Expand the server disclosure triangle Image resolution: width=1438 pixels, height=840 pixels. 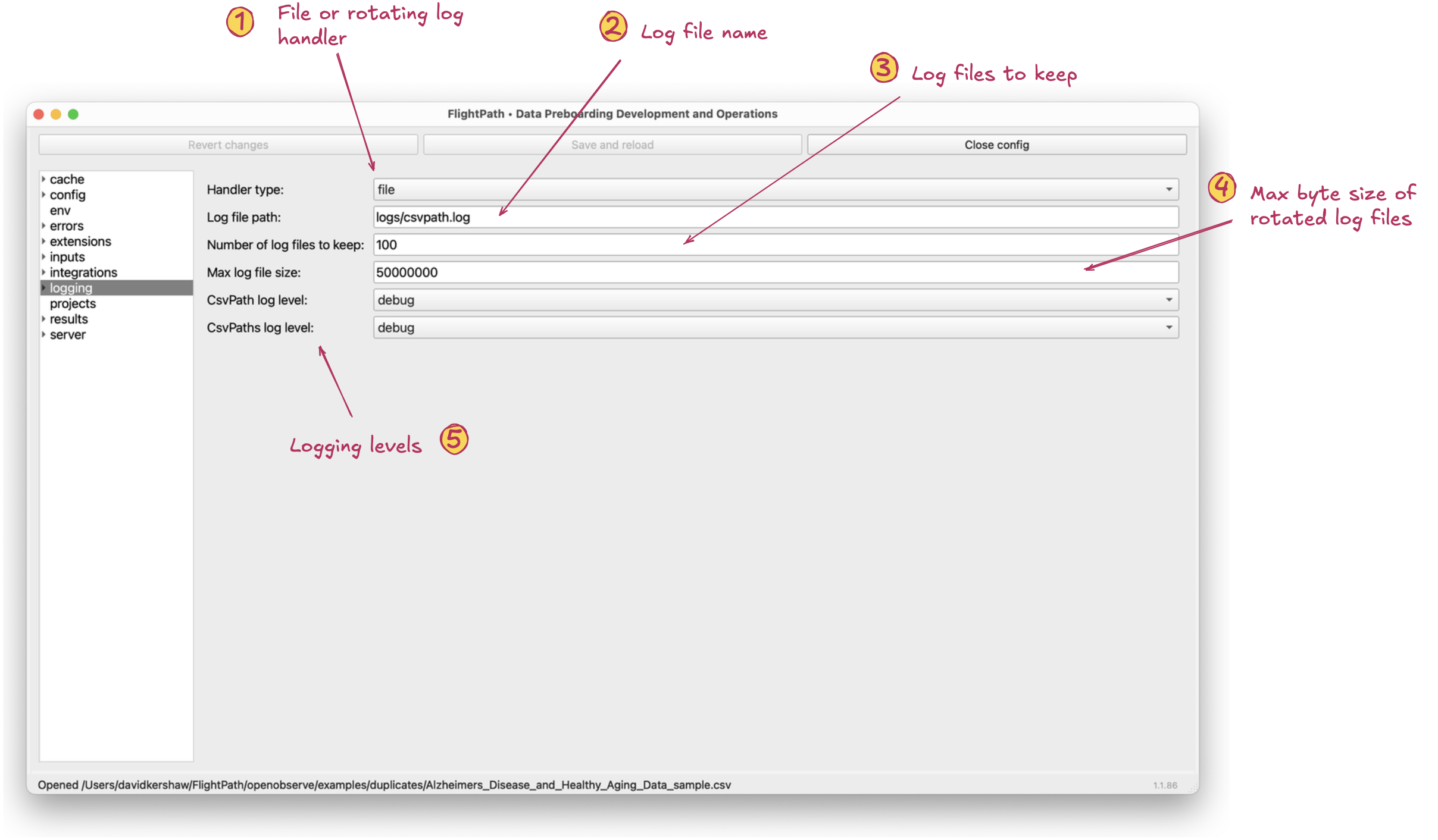click(43, 334)
